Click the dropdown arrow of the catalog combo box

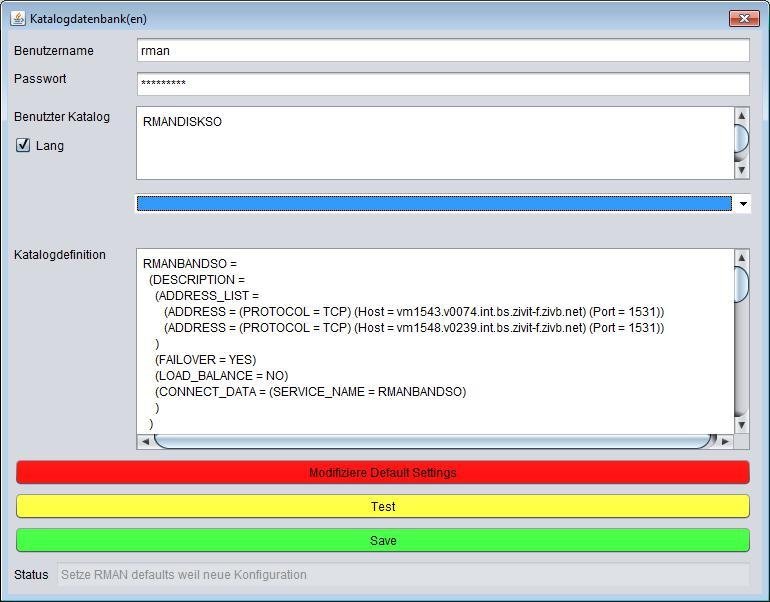click(x=743, y=204)
